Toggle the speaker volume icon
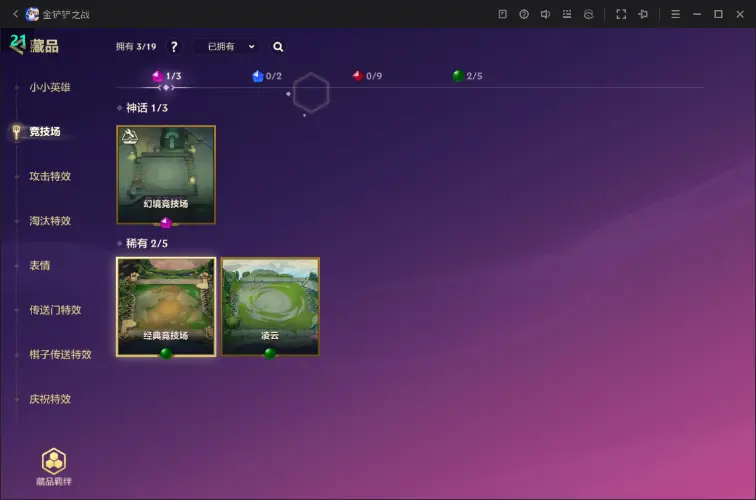This screenshot has height=500, width=756. pos(545,14)
